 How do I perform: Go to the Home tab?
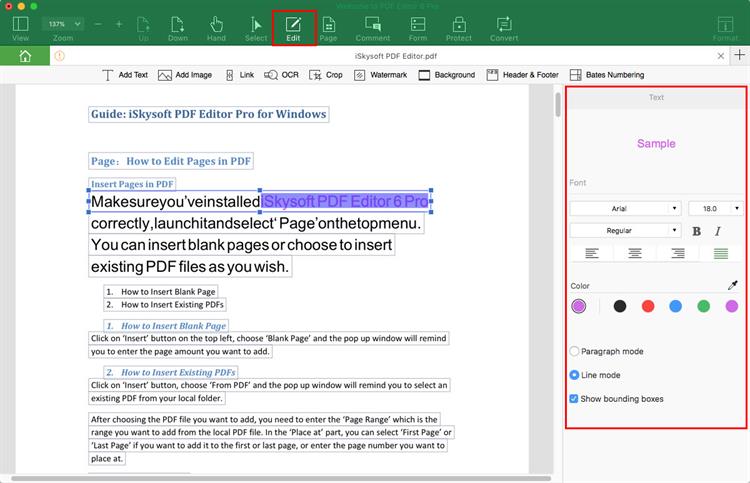pyautogui.click(x=25, y=56)
